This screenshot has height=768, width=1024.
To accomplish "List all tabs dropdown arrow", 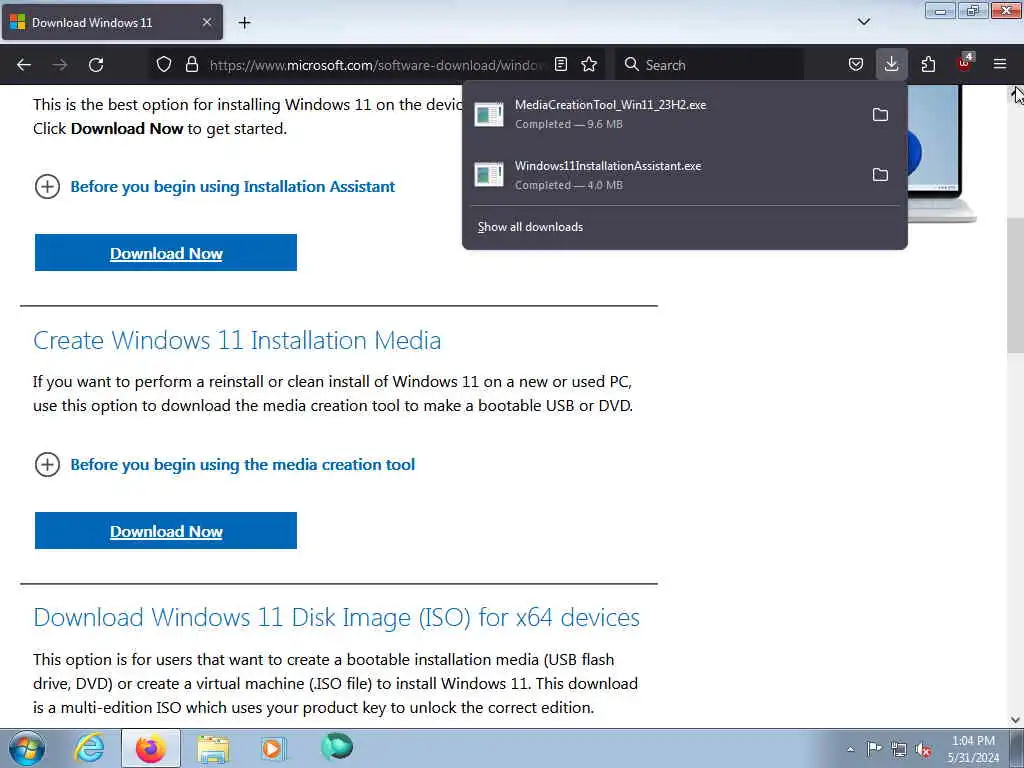I will (x=864, y=22).
